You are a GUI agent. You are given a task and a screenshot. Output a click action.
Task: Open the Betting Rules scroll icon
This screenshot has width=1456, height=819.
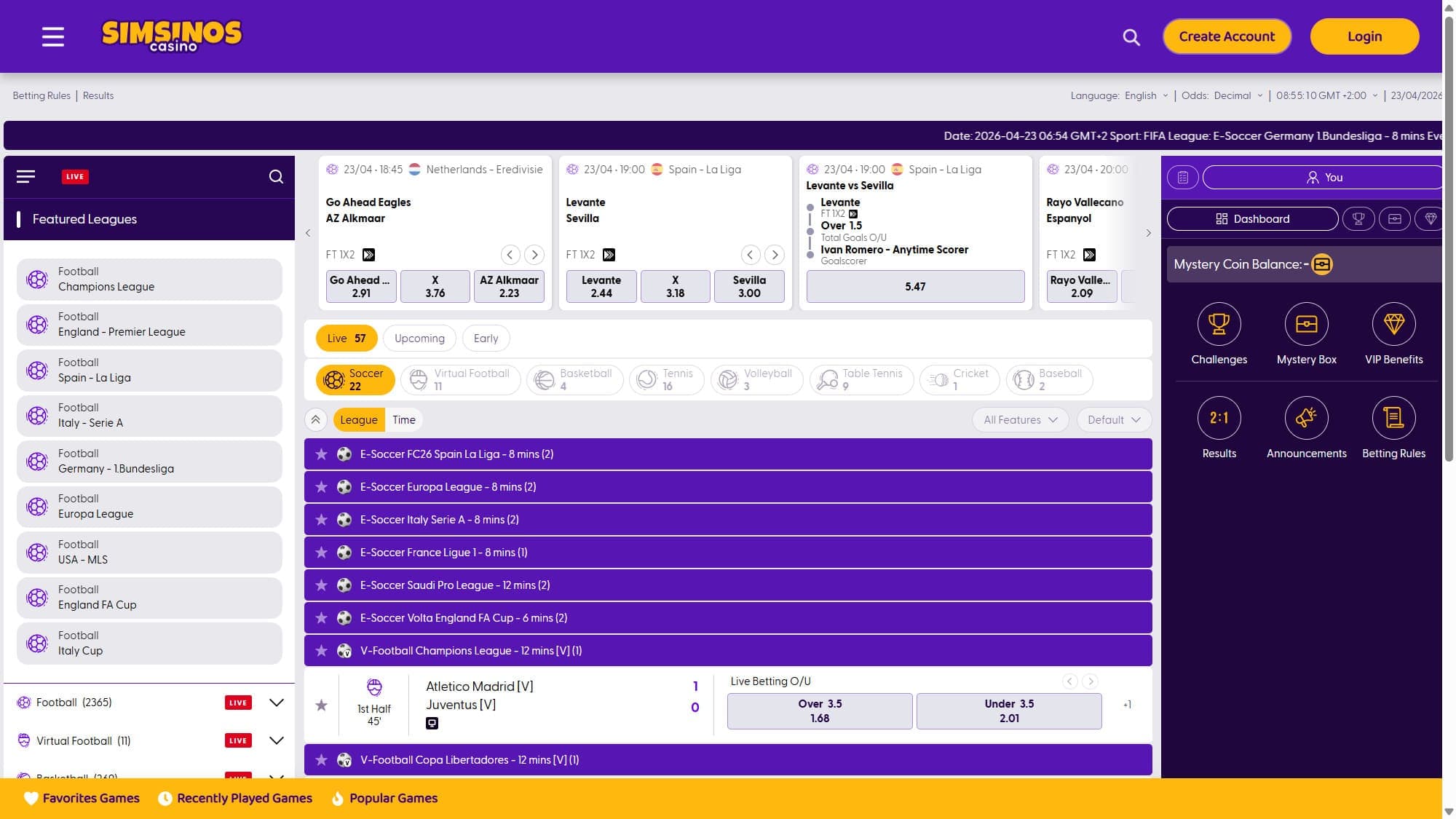pyautogui.click(x=1393, y=418)
